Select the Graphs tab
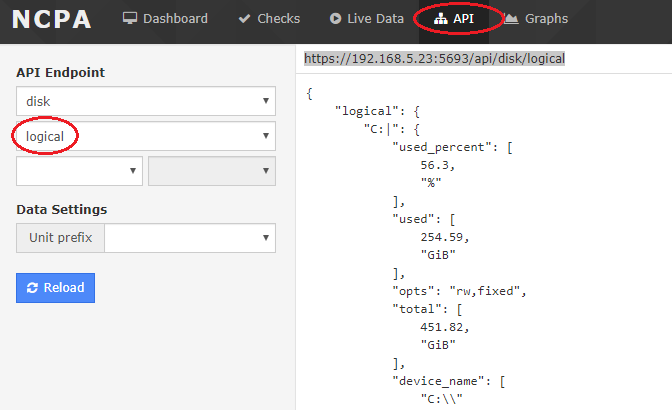672x410 pixels. pyautogui.click(x=546, y=19)
